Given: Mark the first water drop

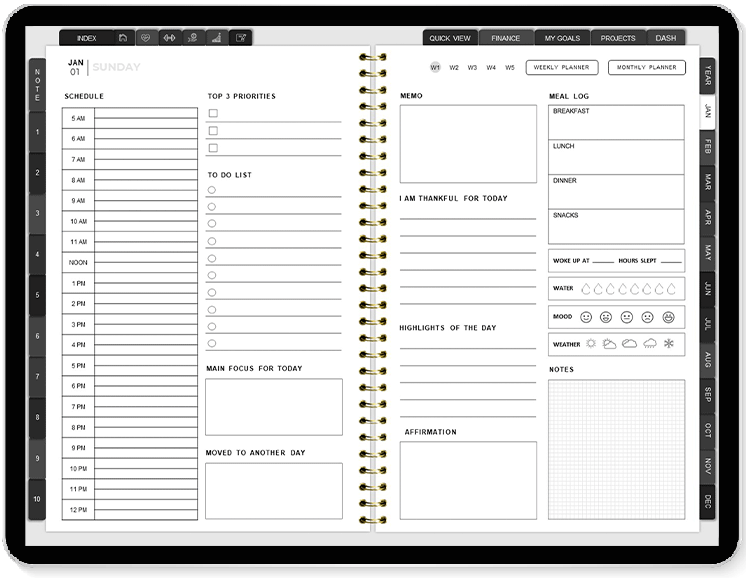Looking at the screenshot, I should click(585, 289).
